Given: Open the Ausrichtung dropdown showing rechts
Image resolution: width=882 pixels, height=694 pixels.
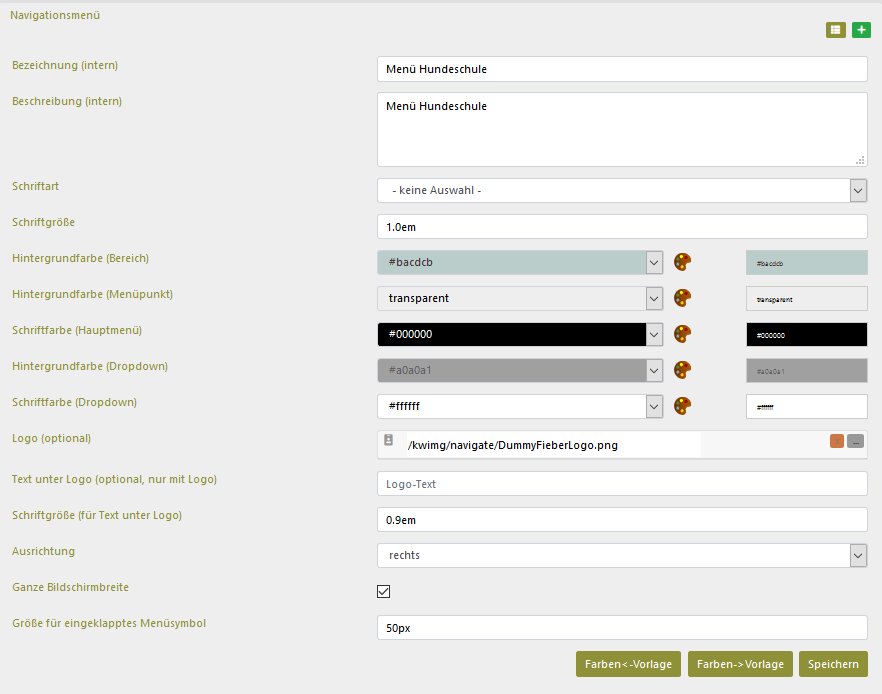Looking at the screenshot, I should 857,555.
